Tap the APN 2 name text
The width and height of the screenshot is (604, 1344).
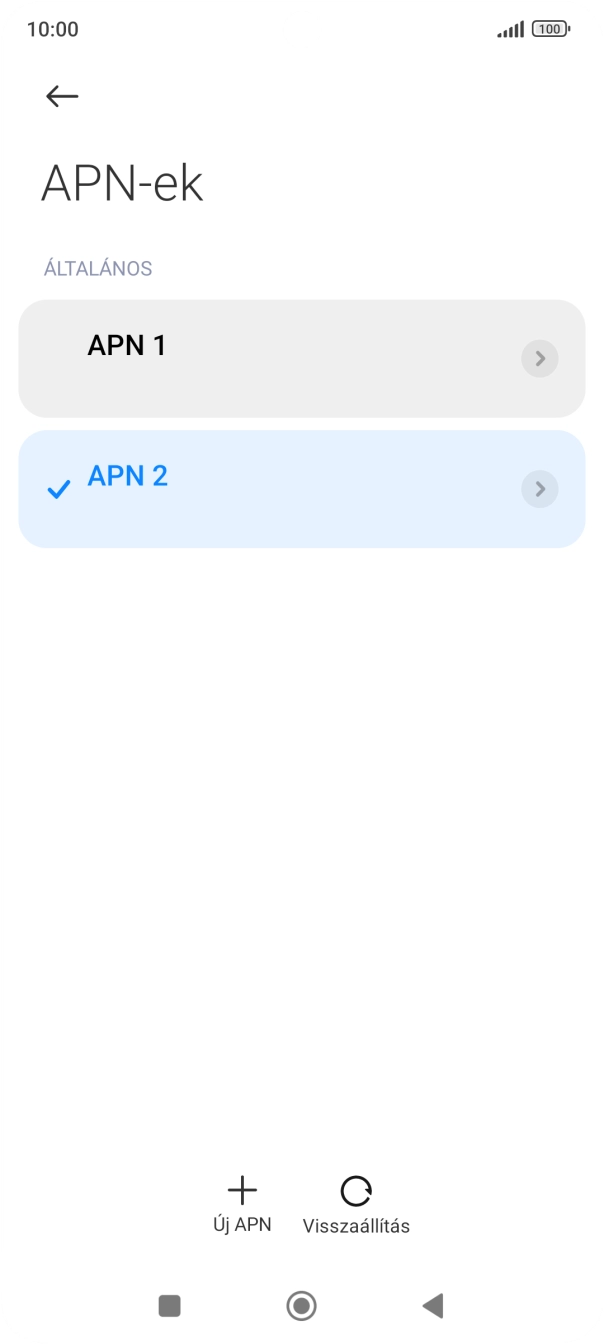pos(128,476)
